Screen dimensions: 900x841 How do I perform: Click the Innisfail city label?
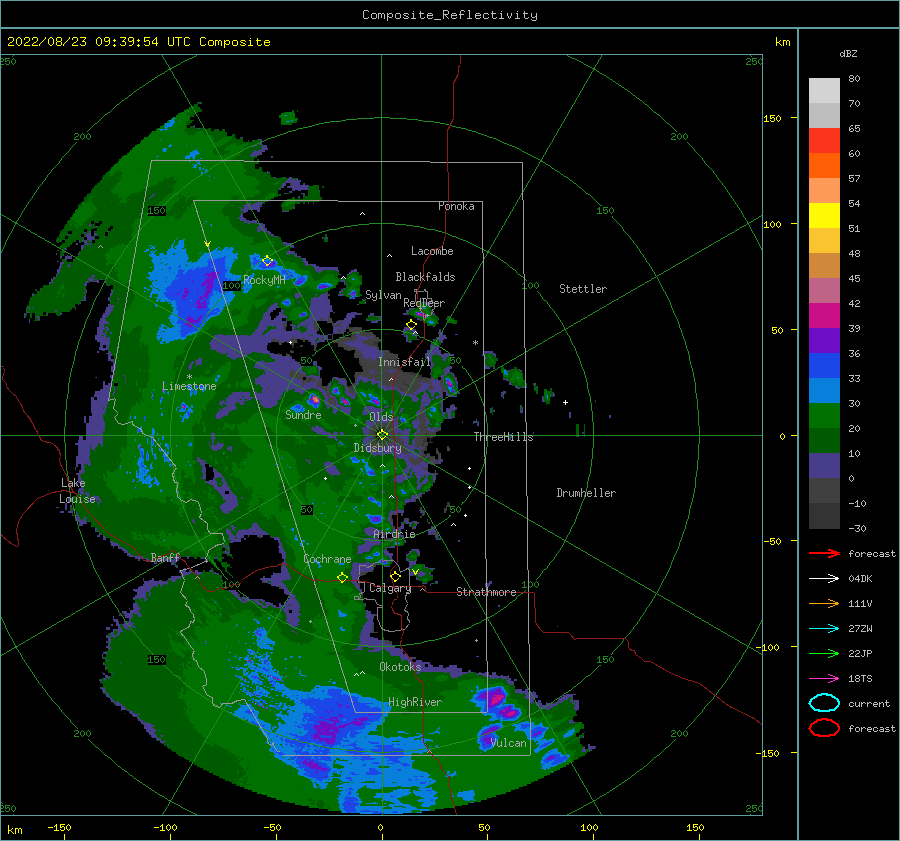404,362
